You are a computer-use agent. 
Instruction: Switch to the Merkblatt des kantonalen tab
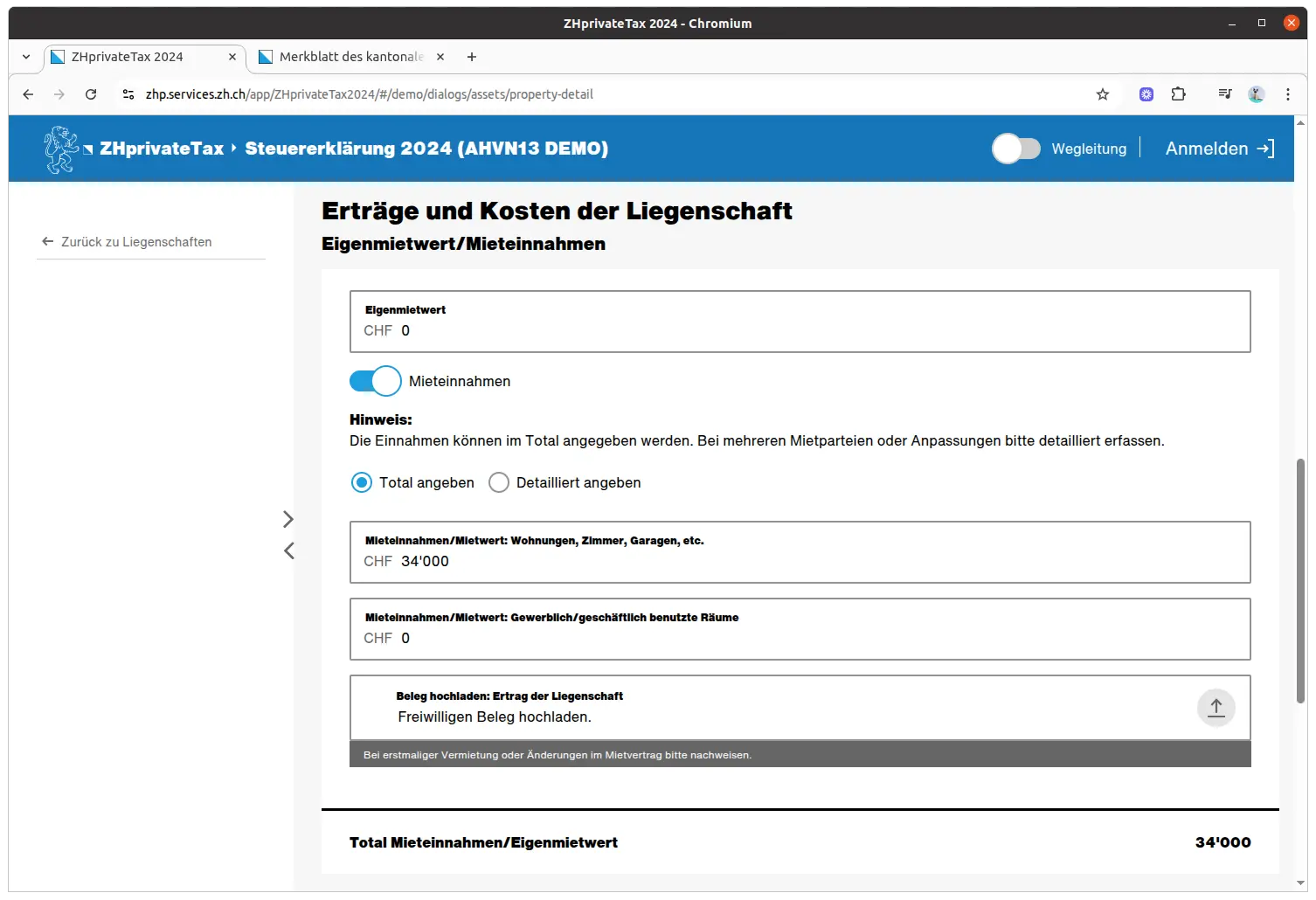tap(351, 57)
